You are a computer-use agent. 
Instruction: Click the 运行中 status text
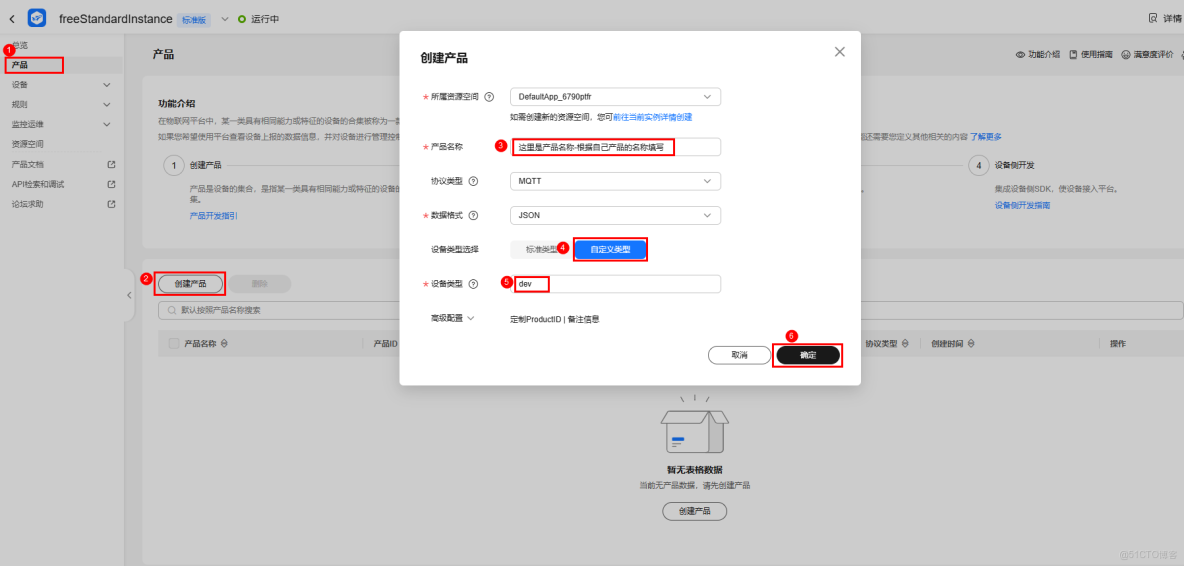coord(264,19)
